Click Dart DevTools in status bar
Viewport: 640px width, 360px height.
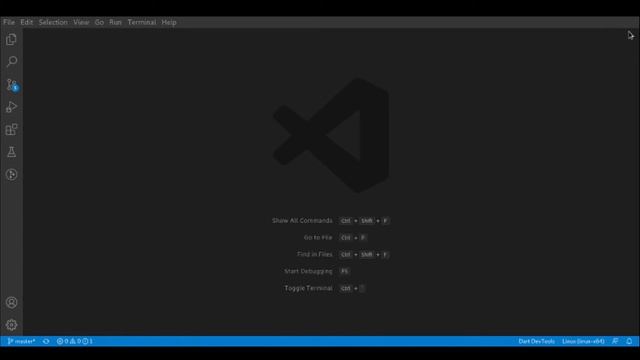[536, 341]
